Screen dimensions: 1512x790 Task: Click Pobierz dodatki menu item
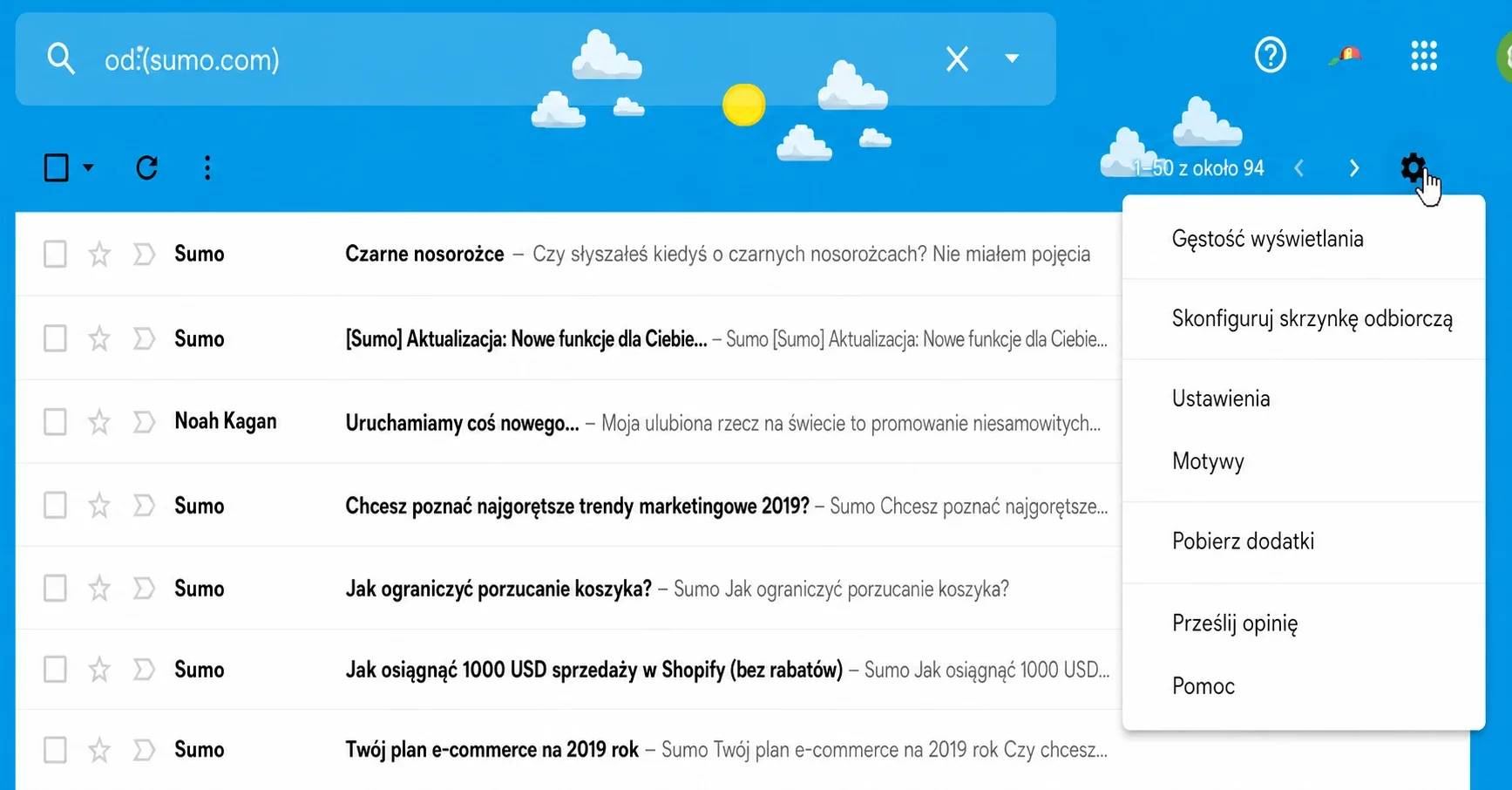pyautogui.click(x=1304, y=541)
